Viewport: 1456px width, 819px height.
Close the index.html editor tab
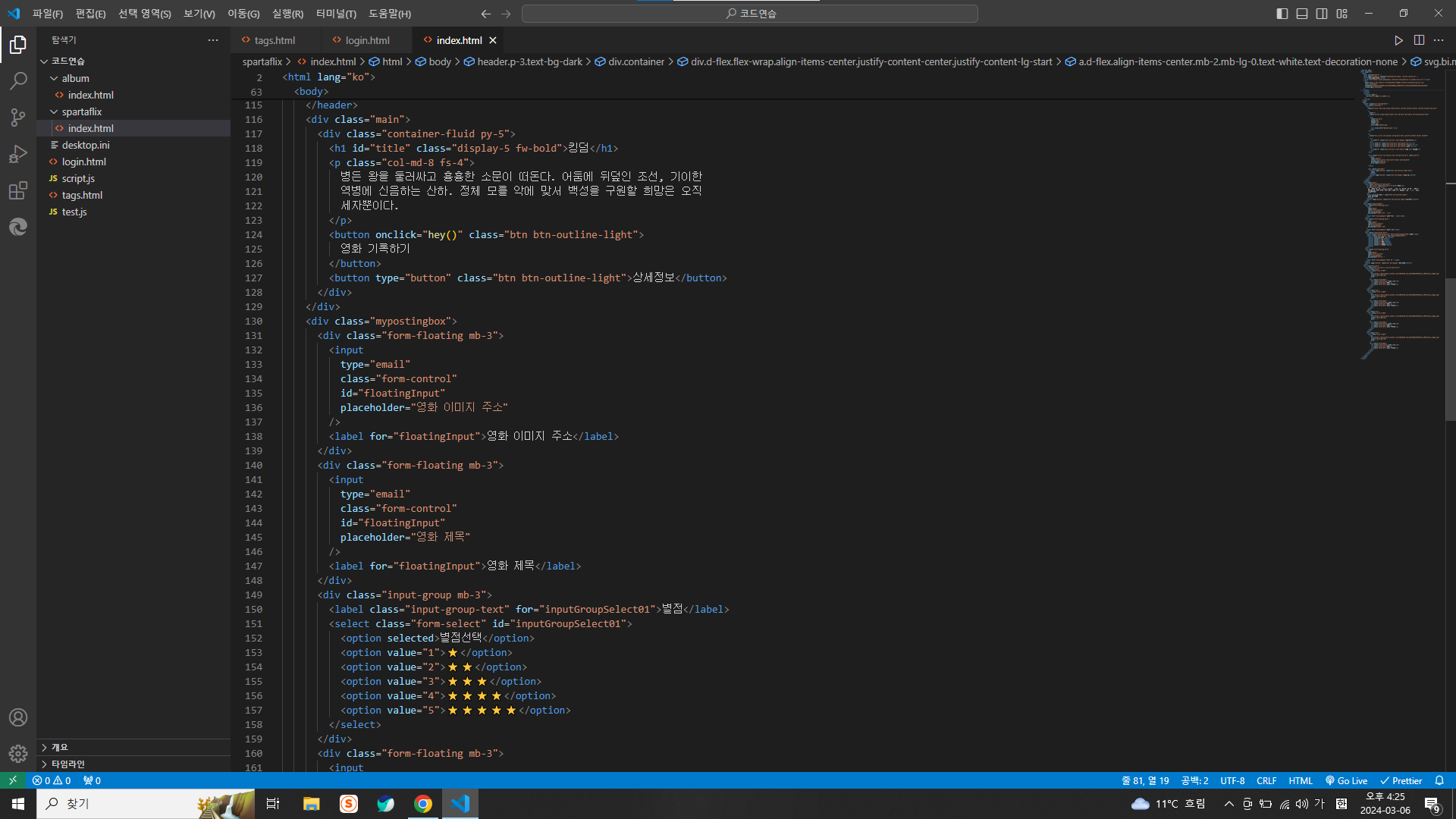[x=493, y=40]
